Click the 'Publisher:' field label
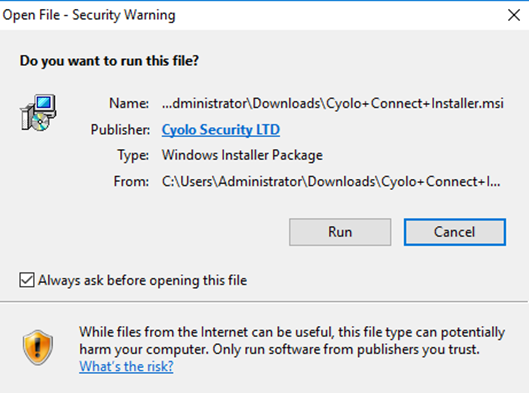Viewport: 529px width, 393px height. pyautogui.click(x=120, y=130)
